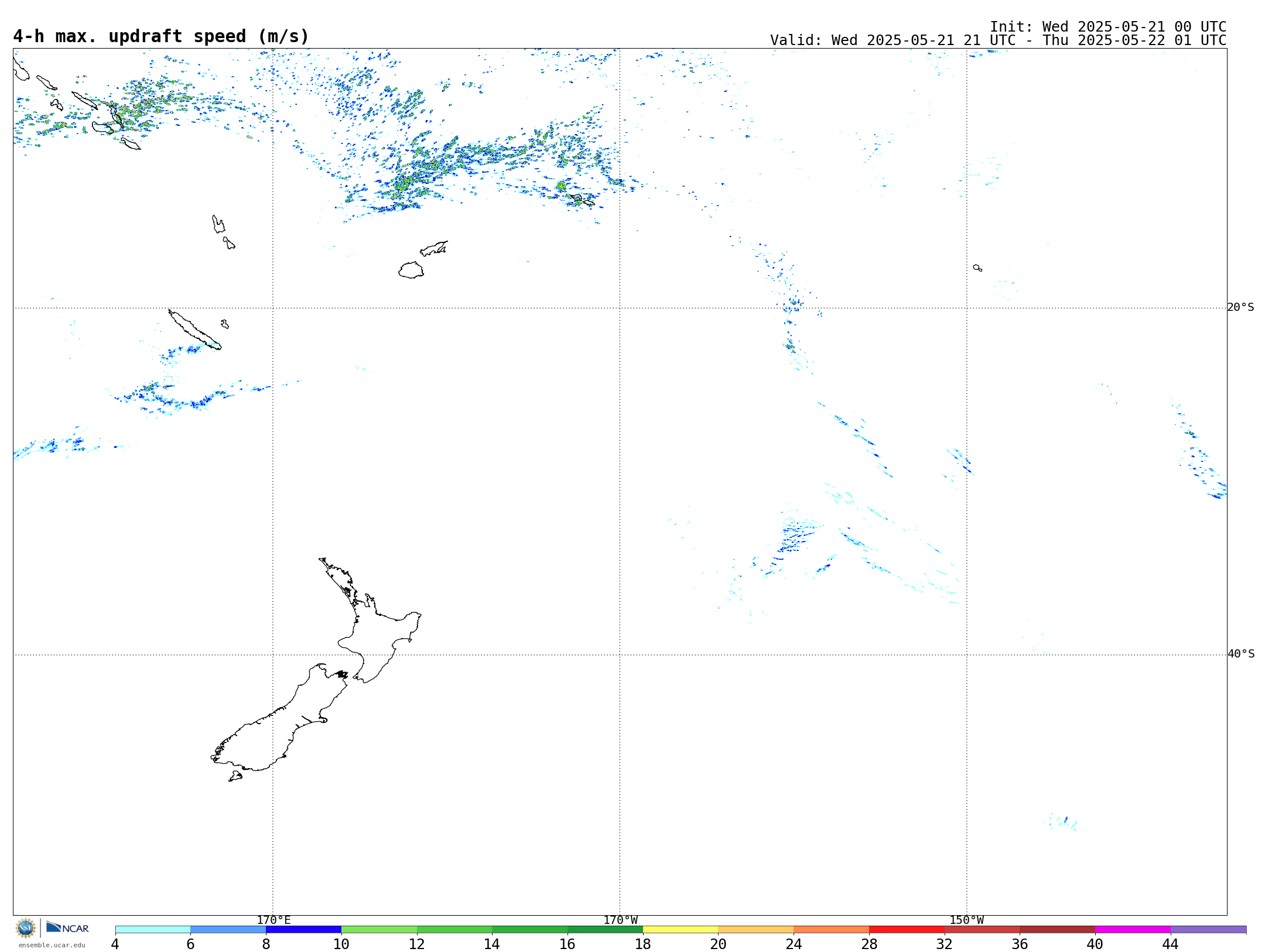
Task: Click the colorbar tick label 18
Action: click(643, 944)
